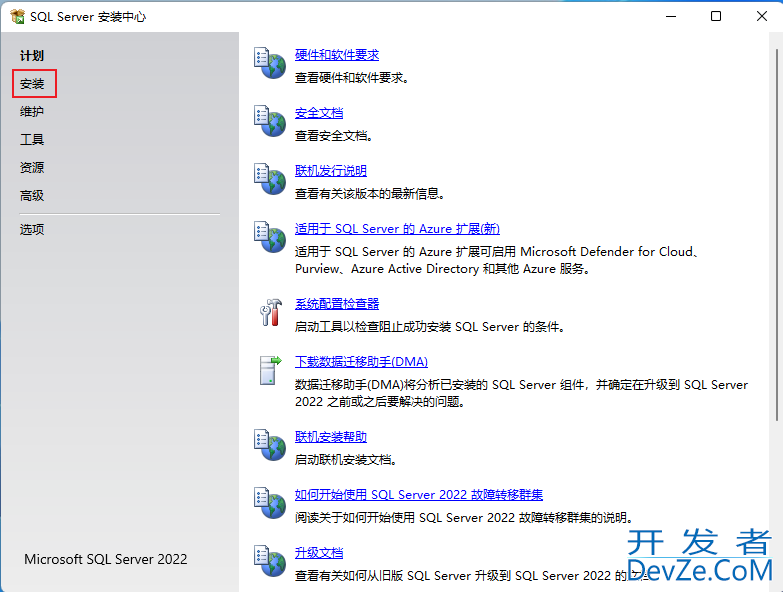The width and height of the screenshot is (783, 592).
Task: Click the icon beside 硬件和软件要求
Action: 270,63
